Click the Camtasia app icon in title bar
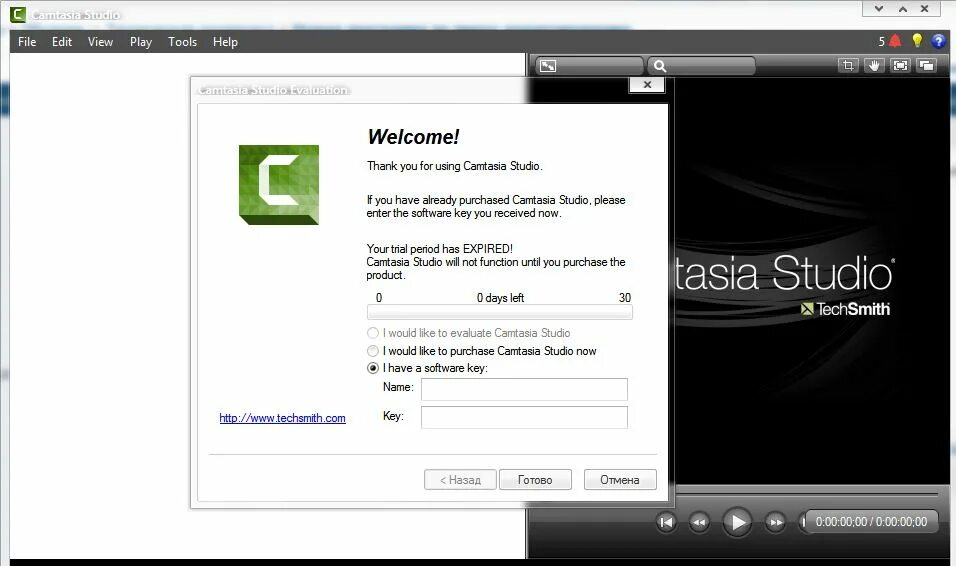 [18, 14]
